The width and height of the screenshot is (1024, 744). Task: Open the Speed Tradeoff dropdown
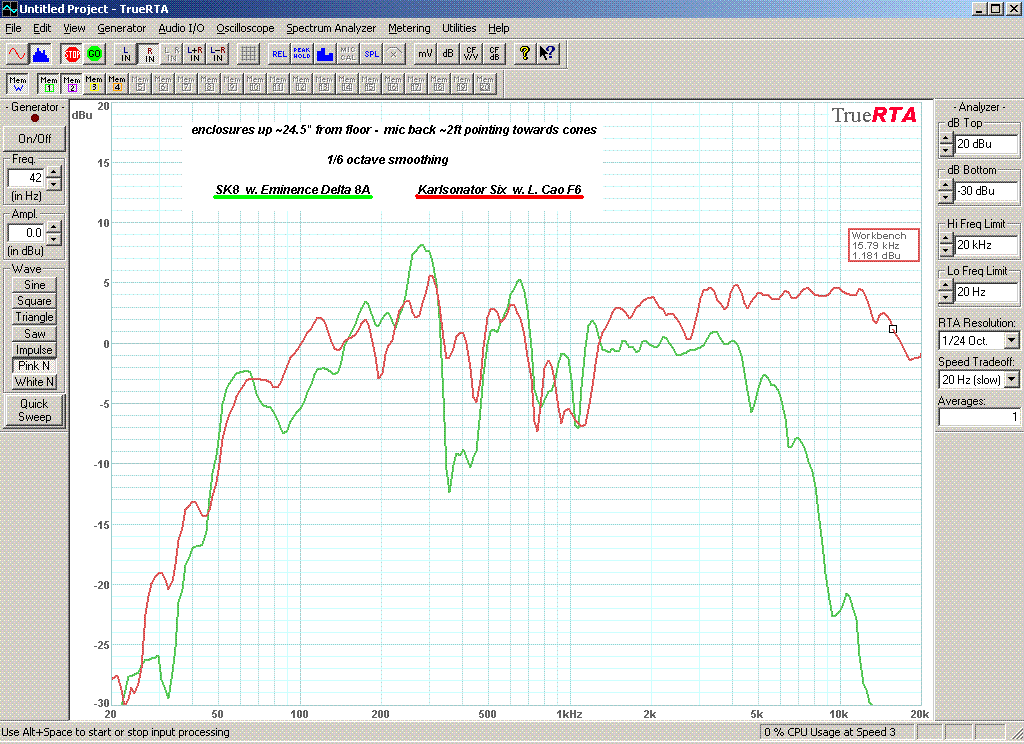pos(1012,380)
